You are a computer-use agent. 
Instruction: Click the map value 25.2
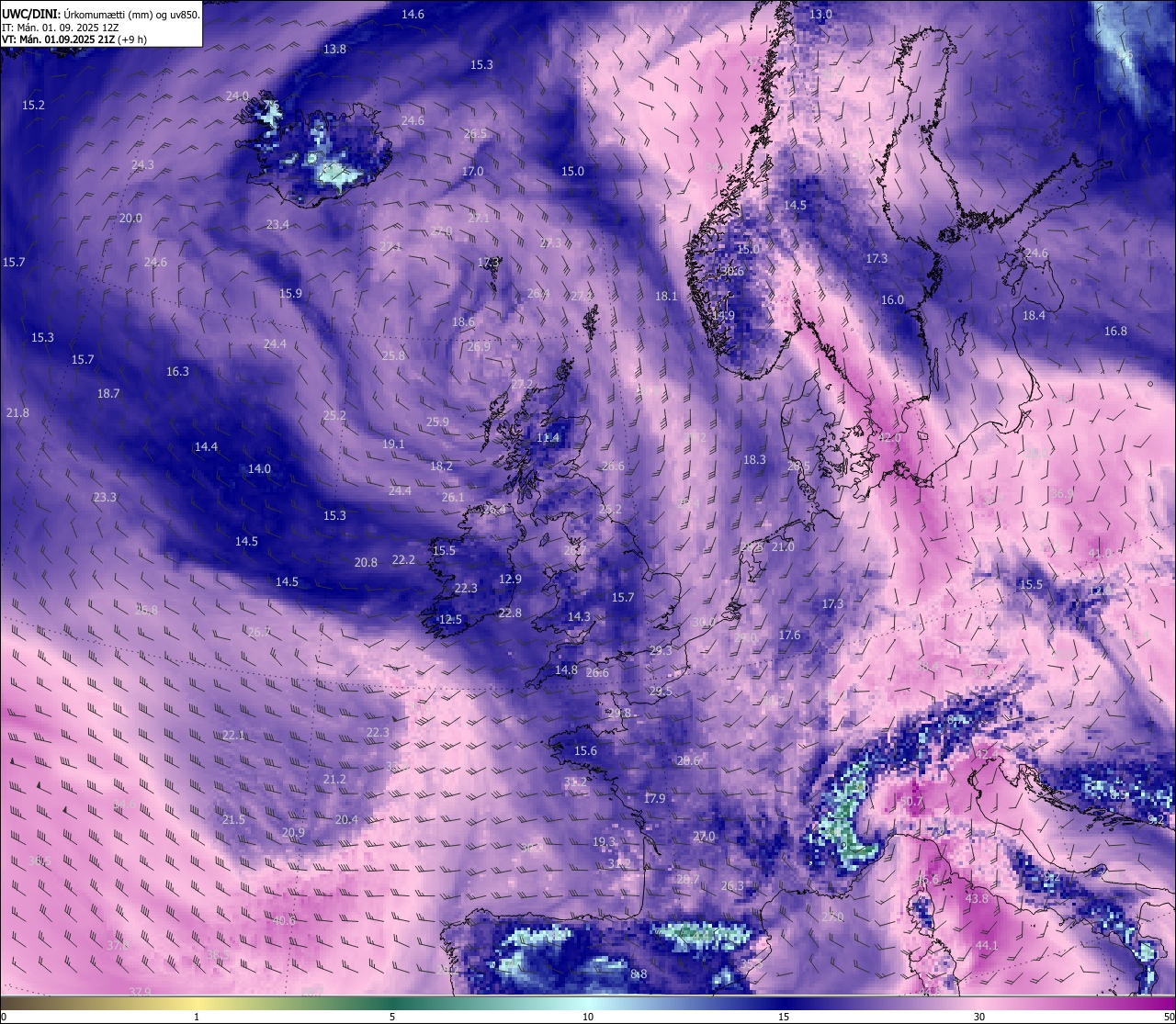tap(334, 415)
